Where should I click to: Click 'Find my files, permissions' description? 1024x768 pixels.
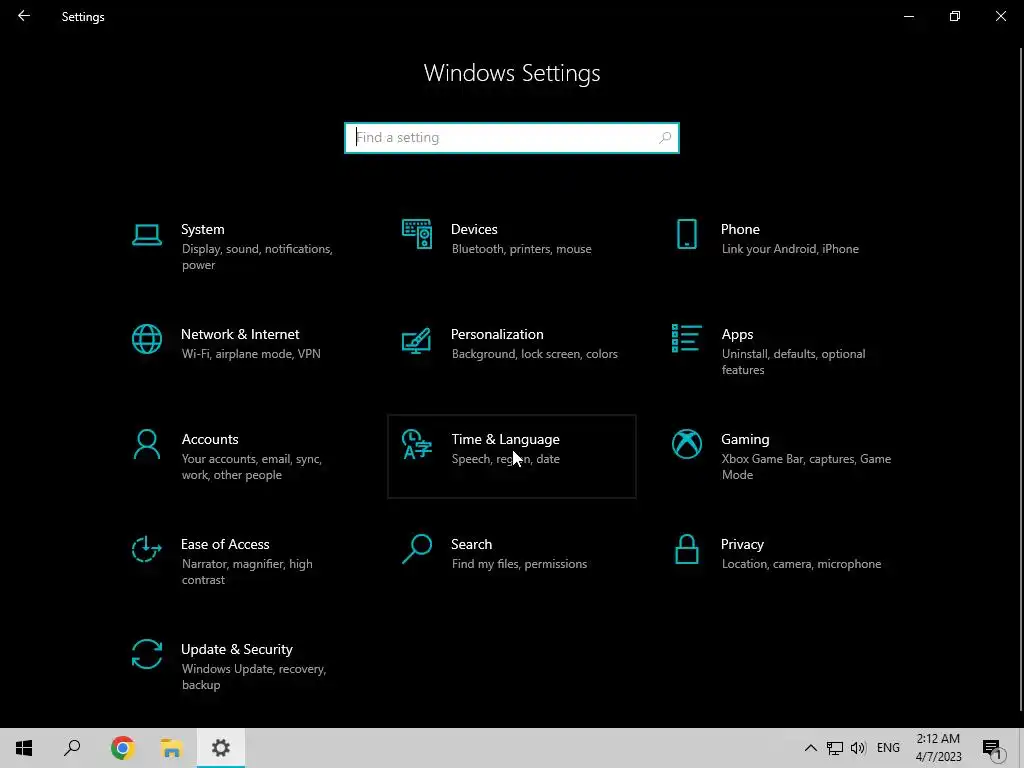(x=519, y=564)
